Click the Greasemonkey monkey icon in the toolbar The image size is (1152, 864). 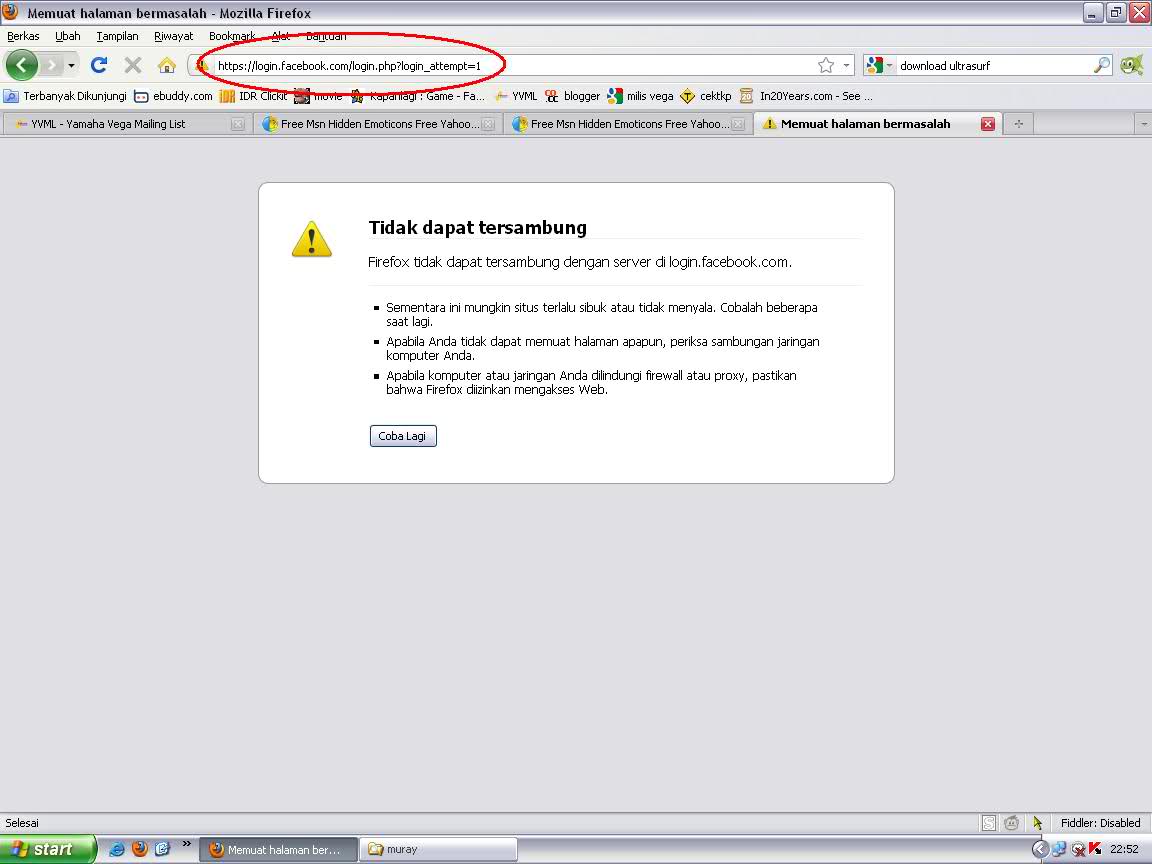click(1131, 65)
